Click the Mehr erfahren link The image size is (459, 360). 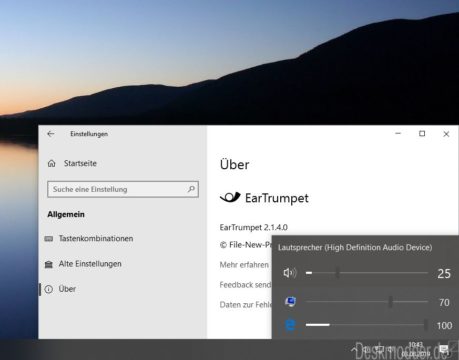tap(244, 265)
